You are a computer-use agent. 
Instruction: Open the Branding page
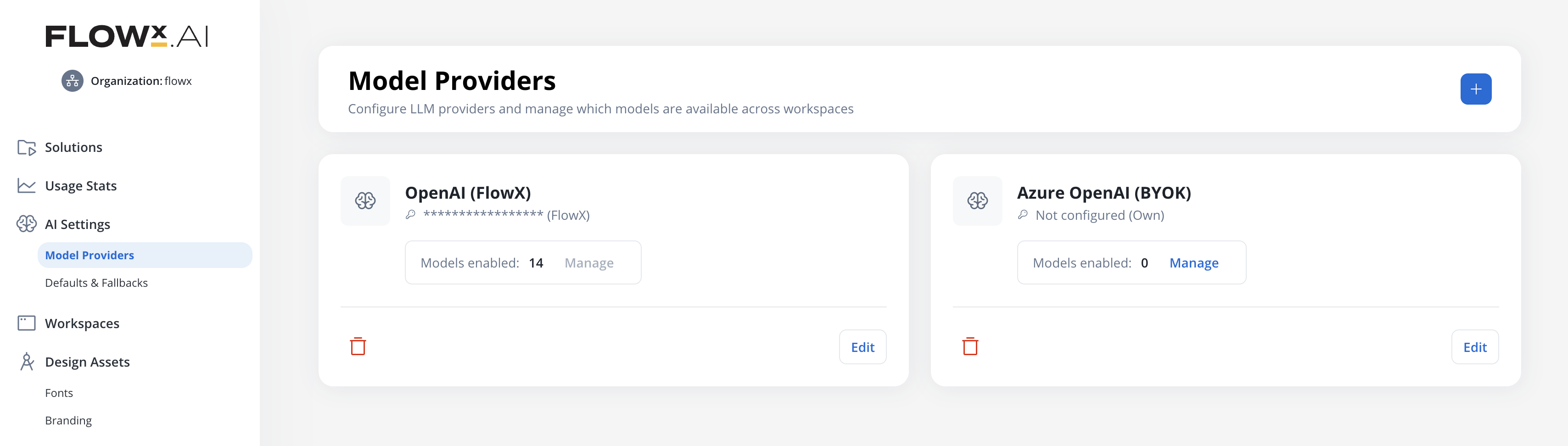click(x=68, y=420)
